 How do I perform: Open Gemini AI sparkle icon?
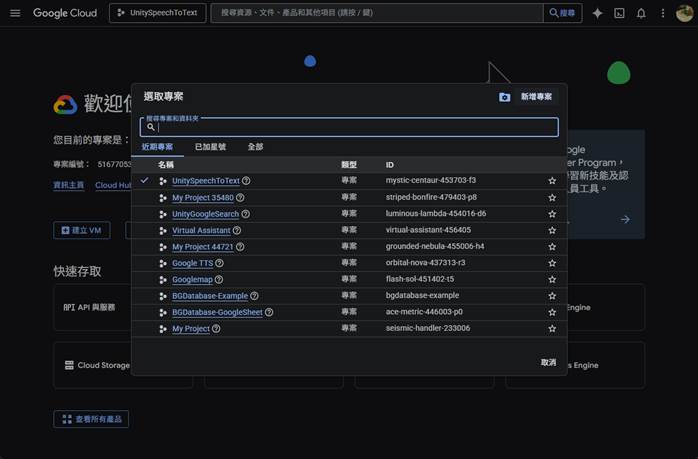[597, 13]
